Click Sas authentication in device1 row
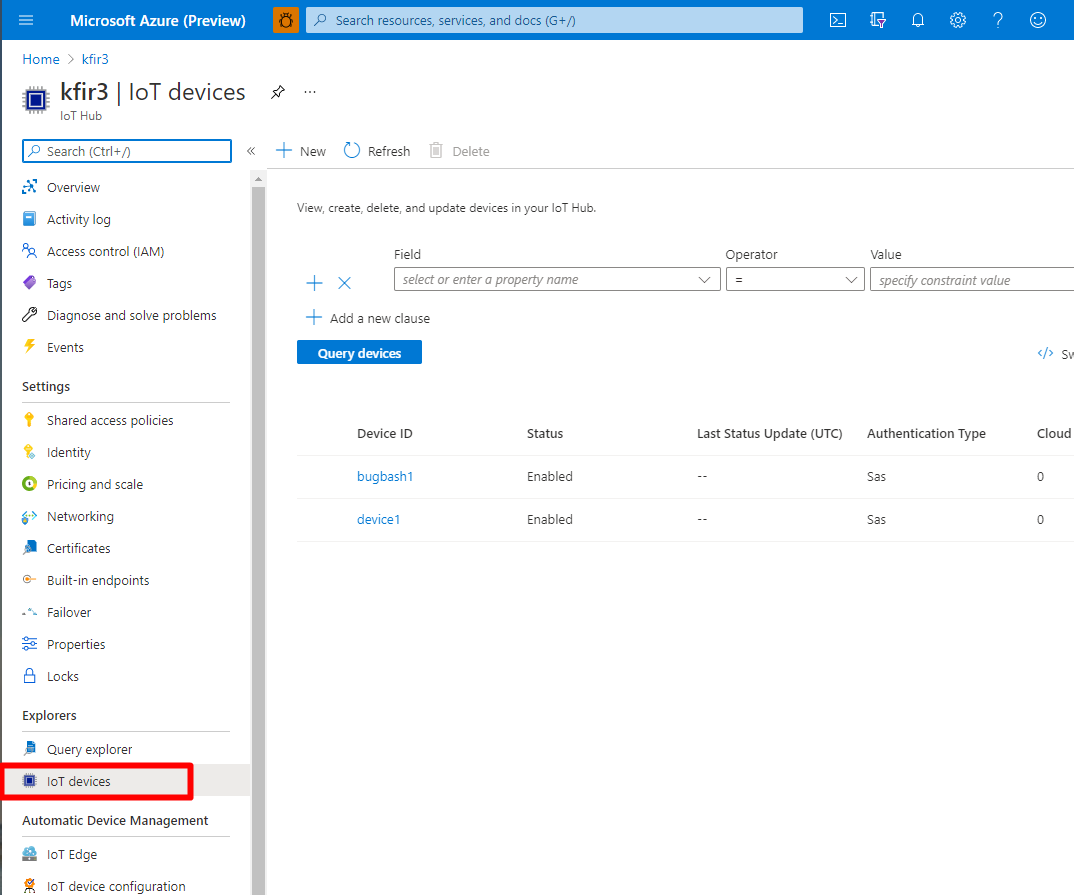Viewport: 1074px width, 895px height. [876, 519]
